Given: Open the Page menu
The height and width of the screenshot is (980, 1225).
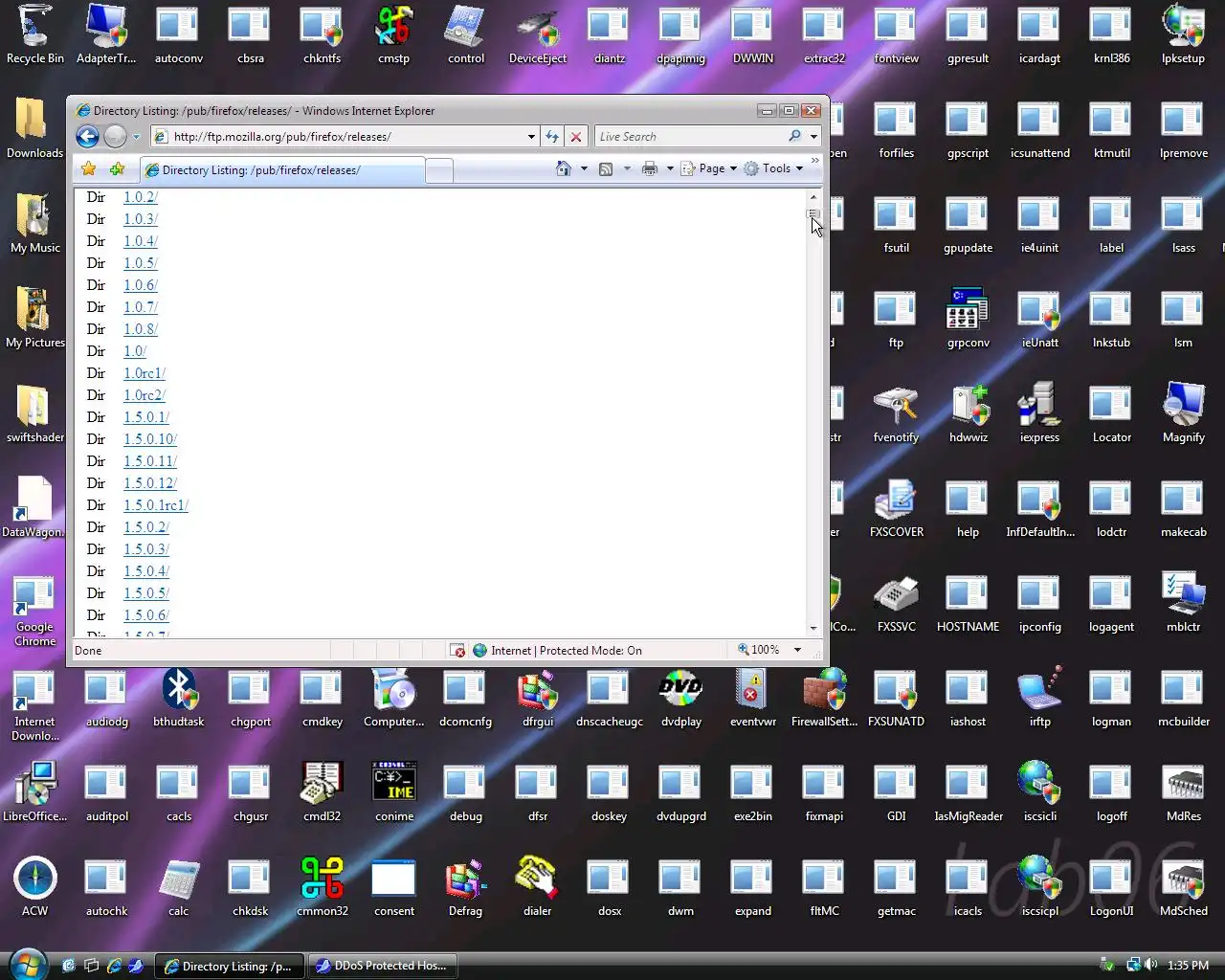Looking at the screenshot, I should [x=709, y=168].
